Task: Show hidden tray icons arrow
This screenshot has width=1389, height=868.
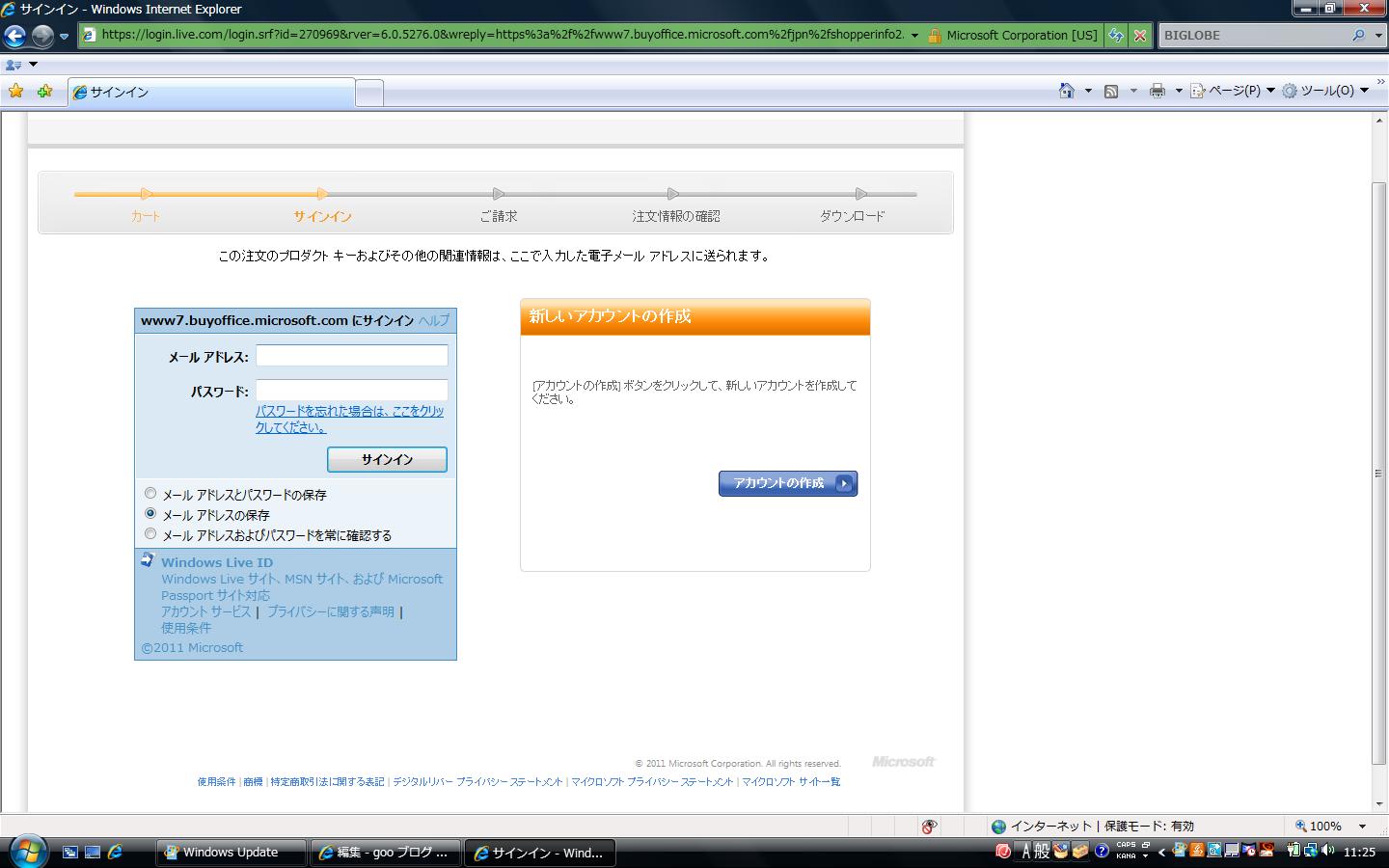Action: (1161, 852)
